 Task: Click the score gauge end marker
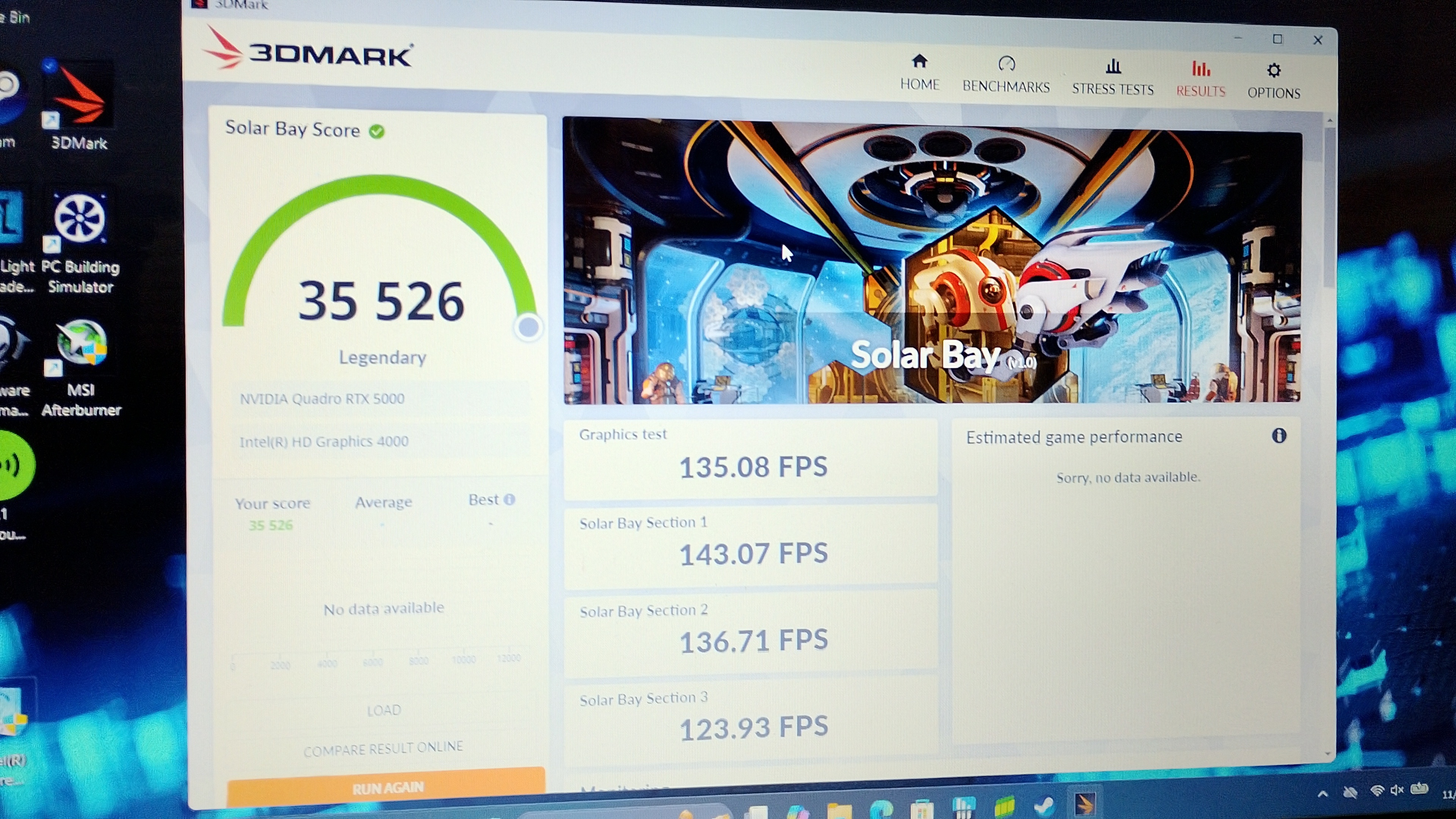(529, 327)
